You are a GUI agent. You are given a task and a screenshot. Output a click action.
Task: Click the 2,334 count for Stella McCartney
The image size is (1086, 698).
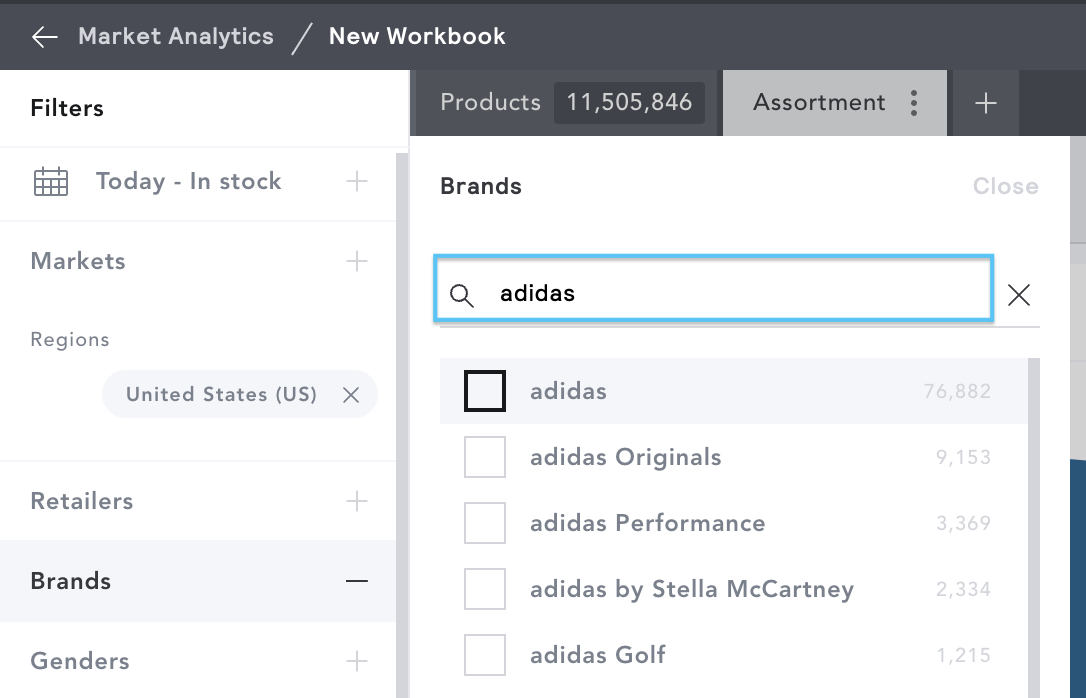click(963, 589)
